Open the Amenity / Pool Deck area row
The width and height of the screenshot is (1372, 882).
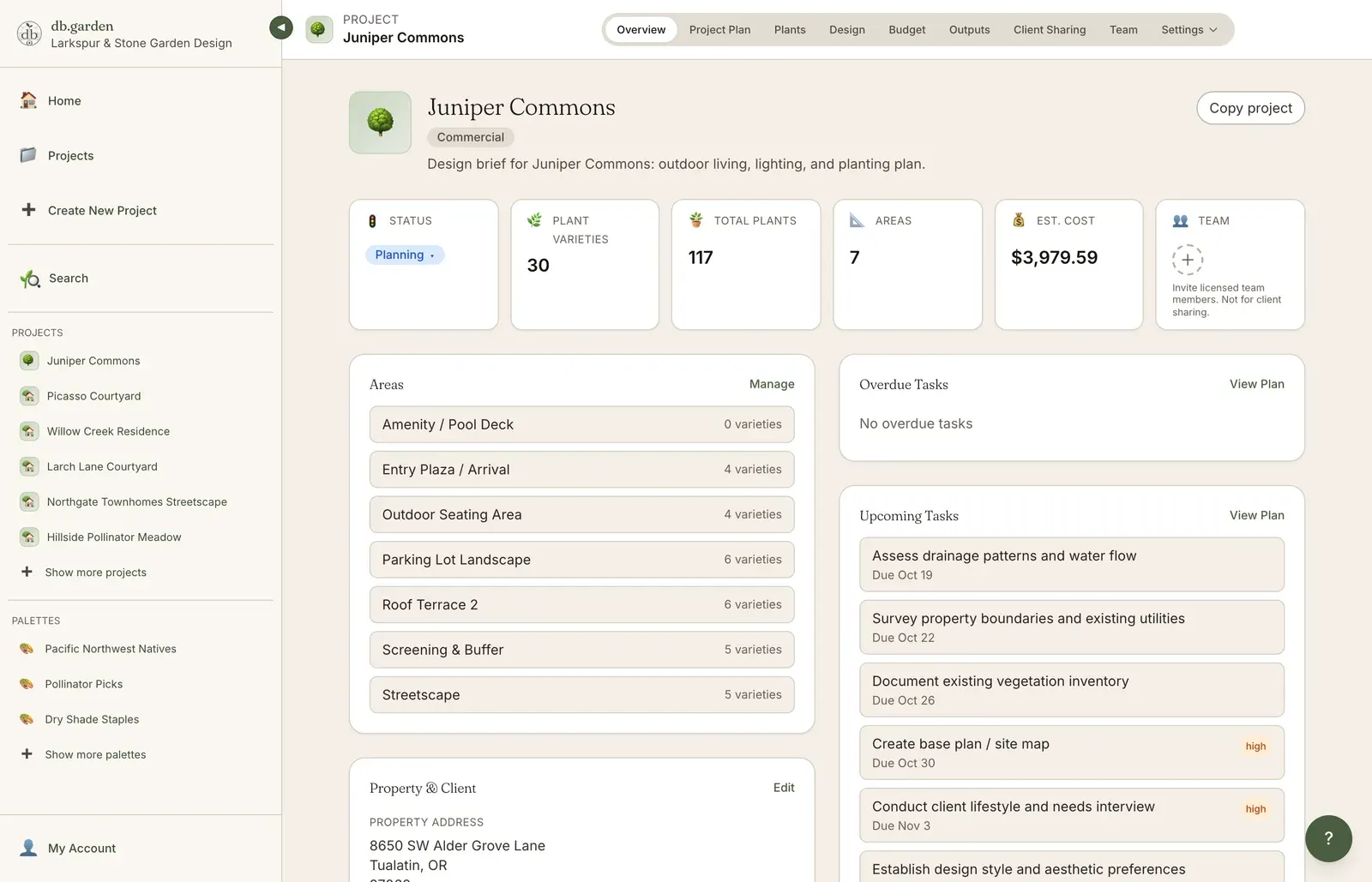point(581,424)
